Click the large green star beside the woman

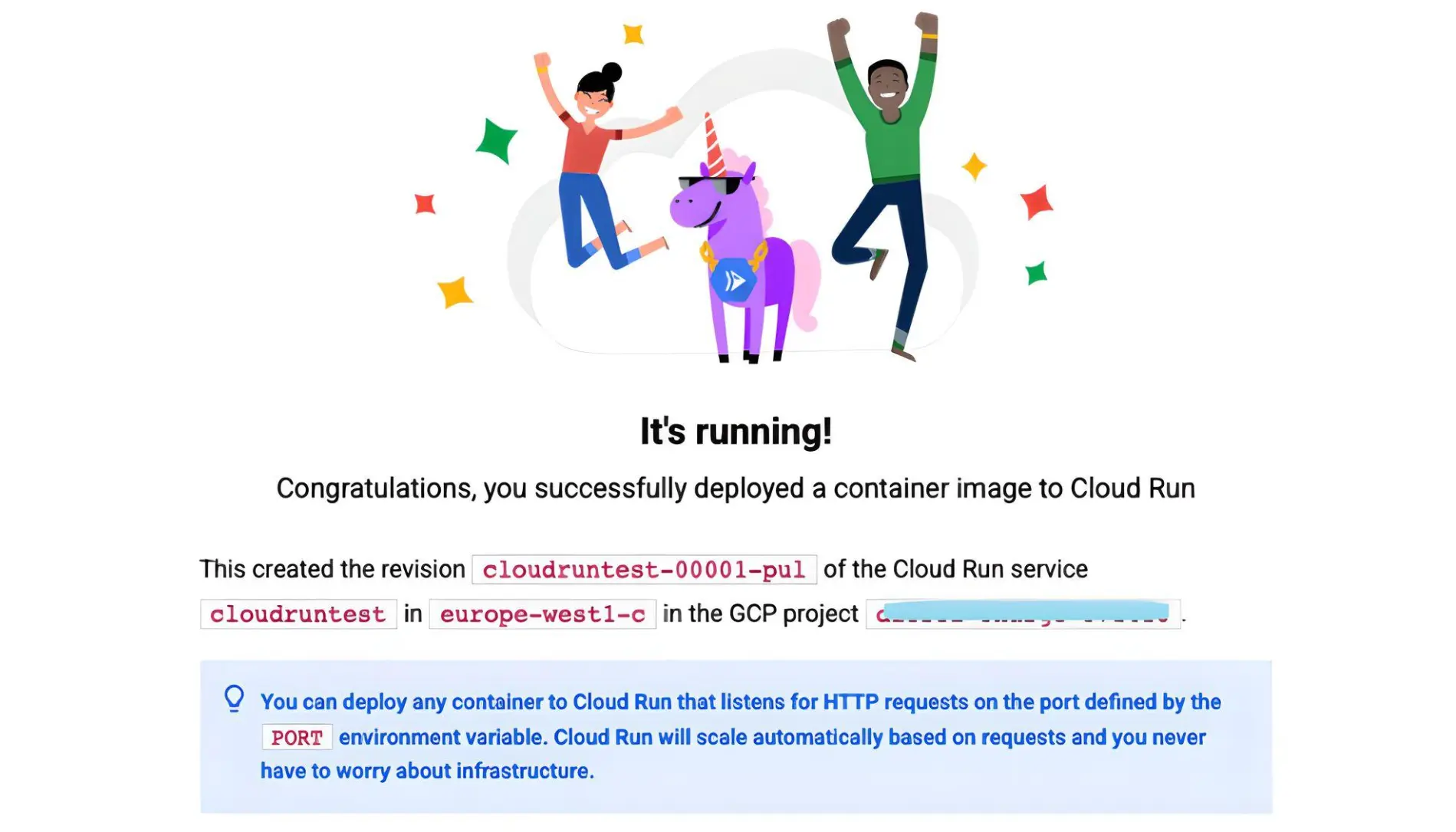tap(496, 141)
